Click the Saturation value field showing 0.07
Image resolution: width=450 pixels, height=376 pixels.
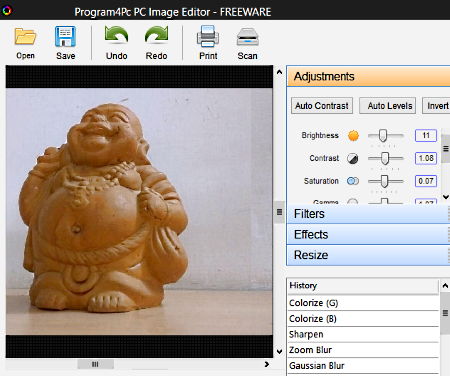pyautogui.click(x=426, y=181)
